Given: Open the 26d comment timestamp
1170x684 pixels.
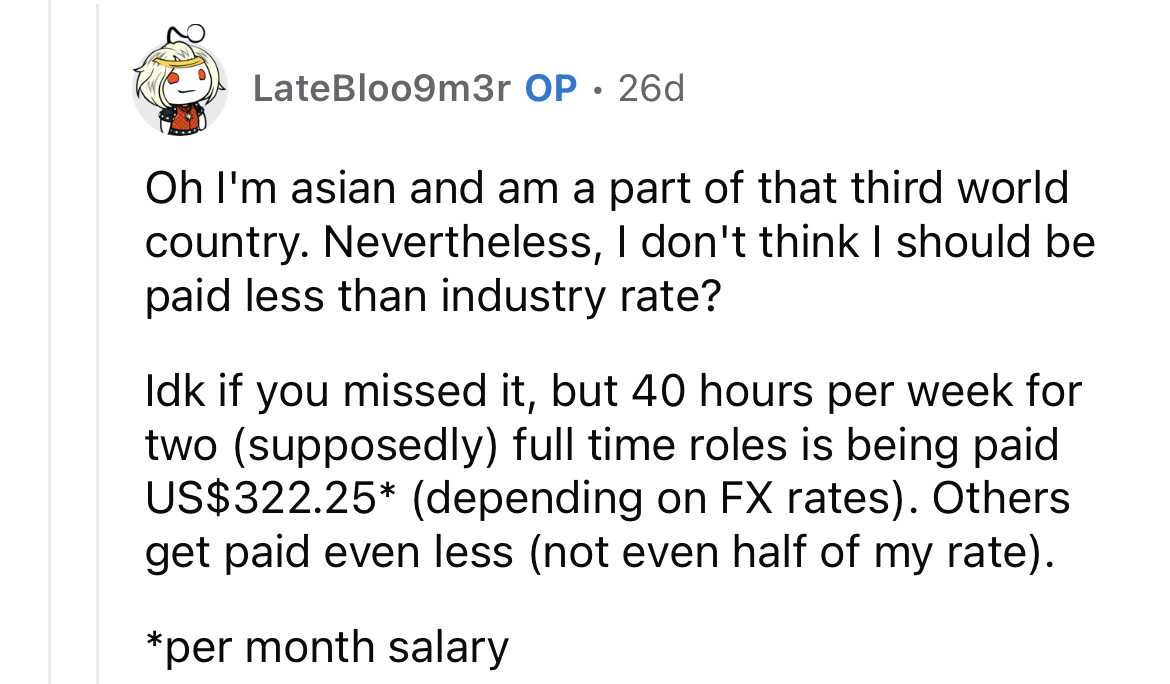Looking at the screenshot, I should [651, 89].
